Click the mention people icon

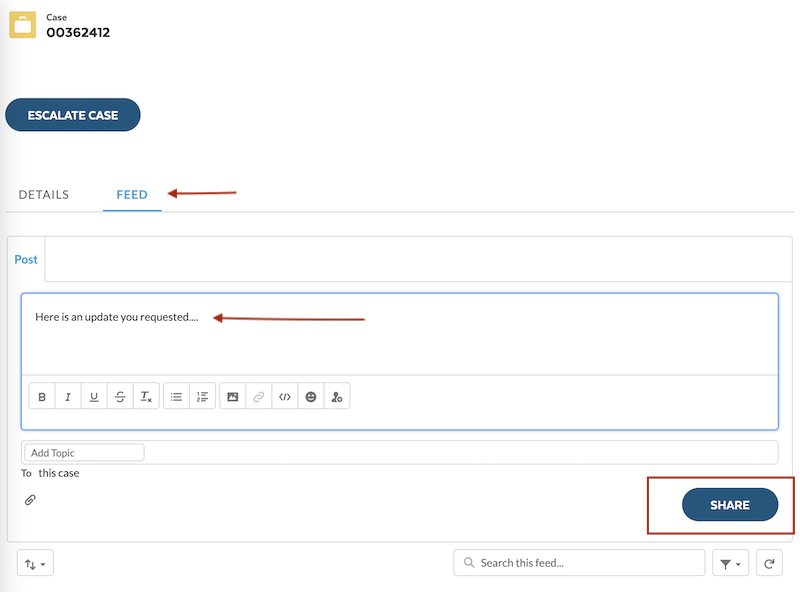coord(337,397)
